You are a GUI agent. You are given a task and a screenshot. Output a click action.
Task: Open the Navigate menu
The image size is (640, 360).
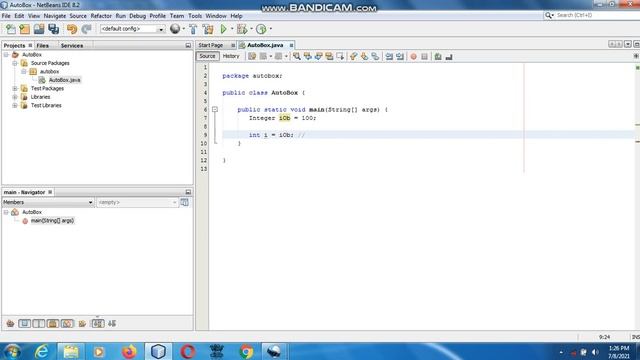pyautogui.click(x=55, y=16)
